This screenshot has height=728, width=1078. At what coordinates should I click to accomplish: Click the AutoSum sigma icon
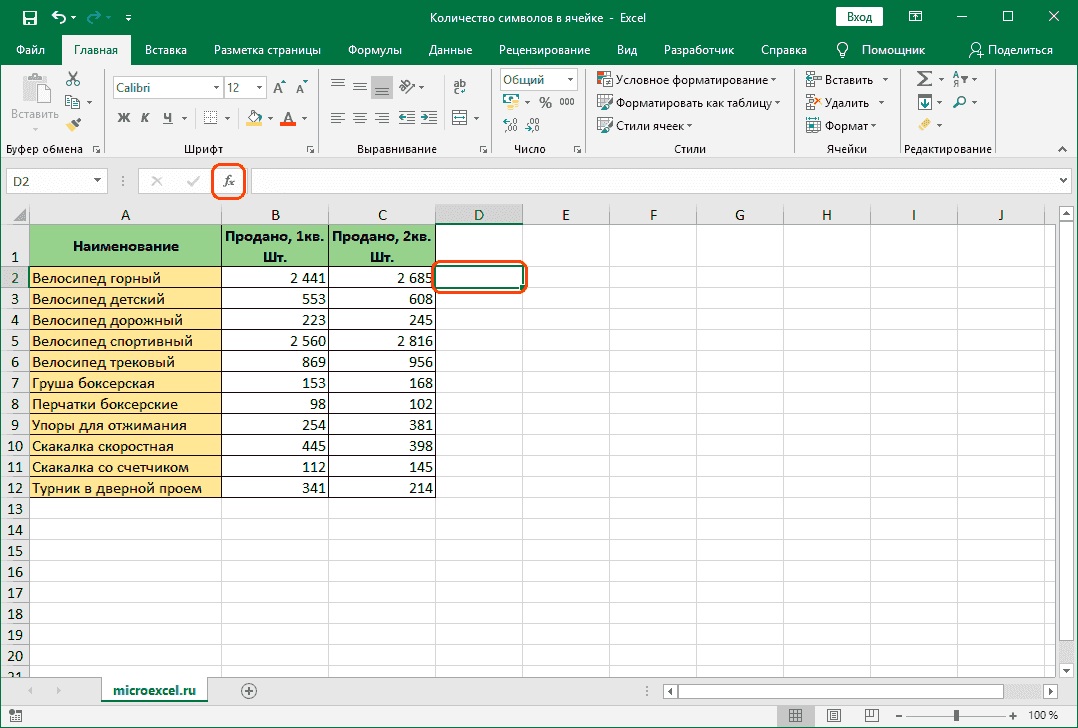pyautogui.click(x=924, y=79)
